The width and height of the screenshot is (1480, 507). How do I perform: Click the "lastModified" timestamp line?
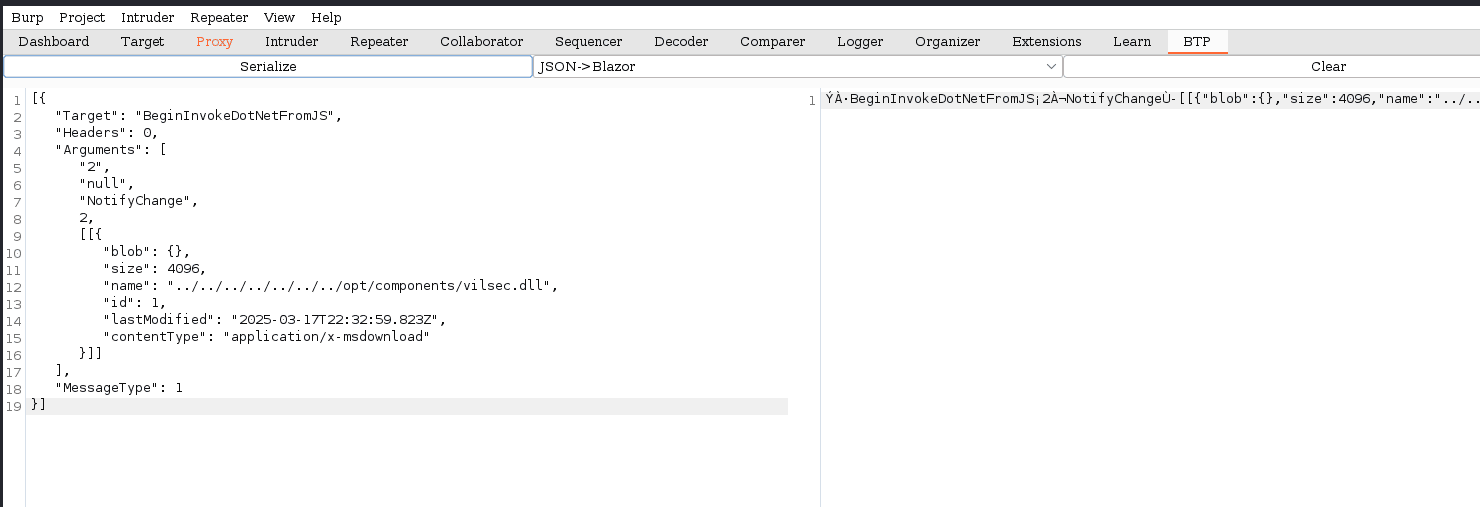(274, 319)
